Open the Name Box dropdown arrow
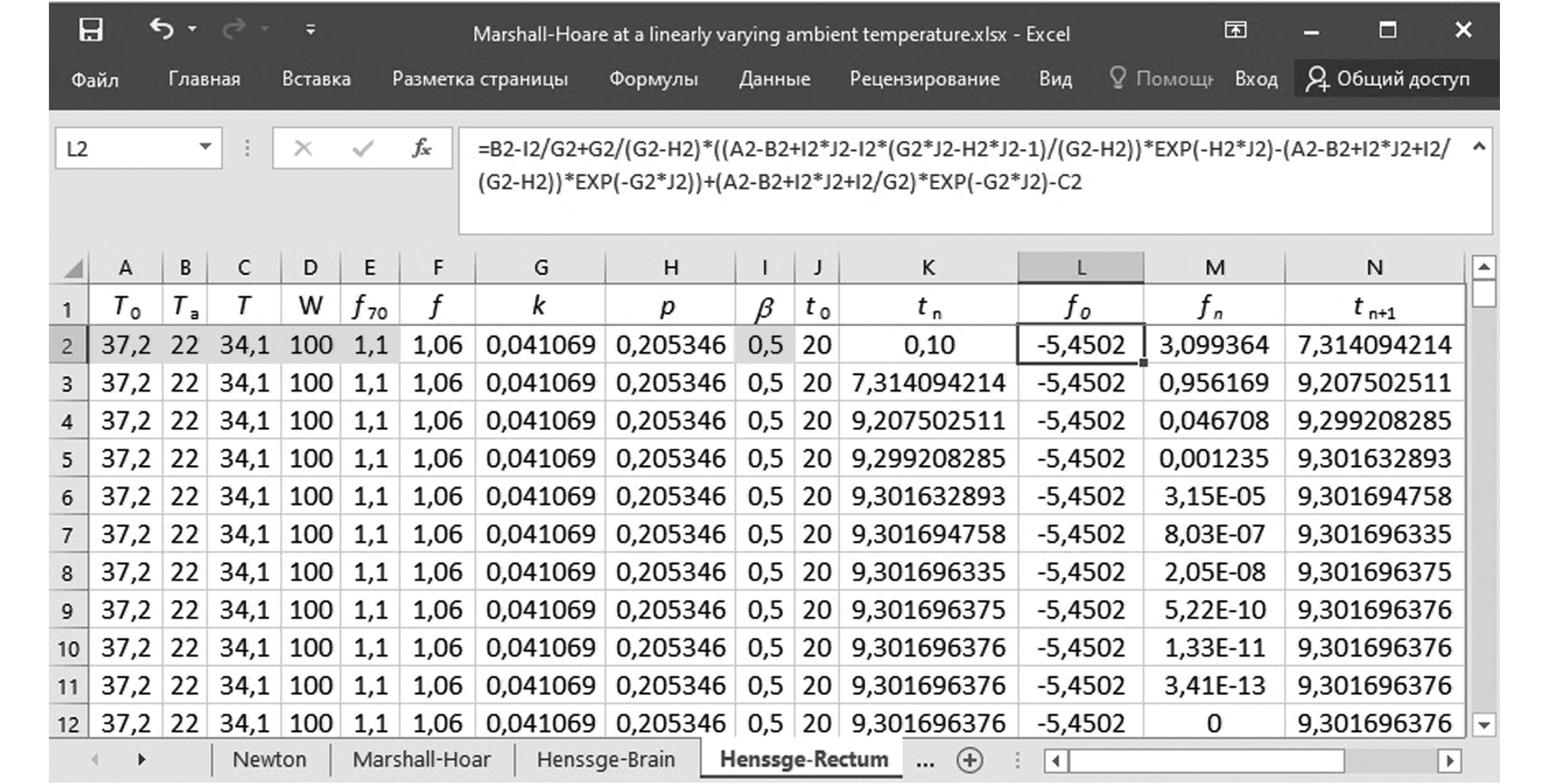 [205, 147]
